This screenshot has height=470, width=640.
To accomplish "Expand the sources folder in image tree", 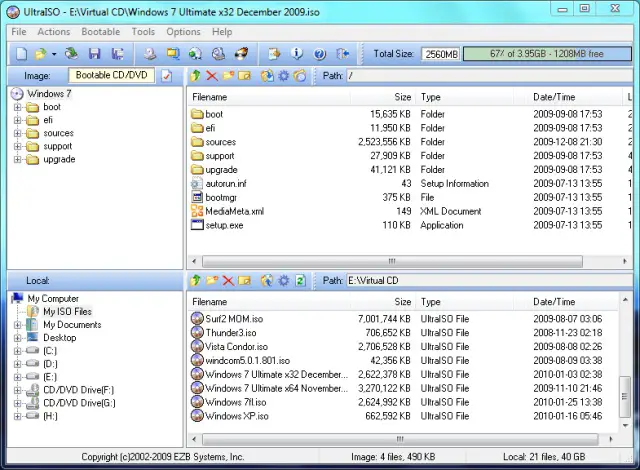I will (x=18, y=133).
